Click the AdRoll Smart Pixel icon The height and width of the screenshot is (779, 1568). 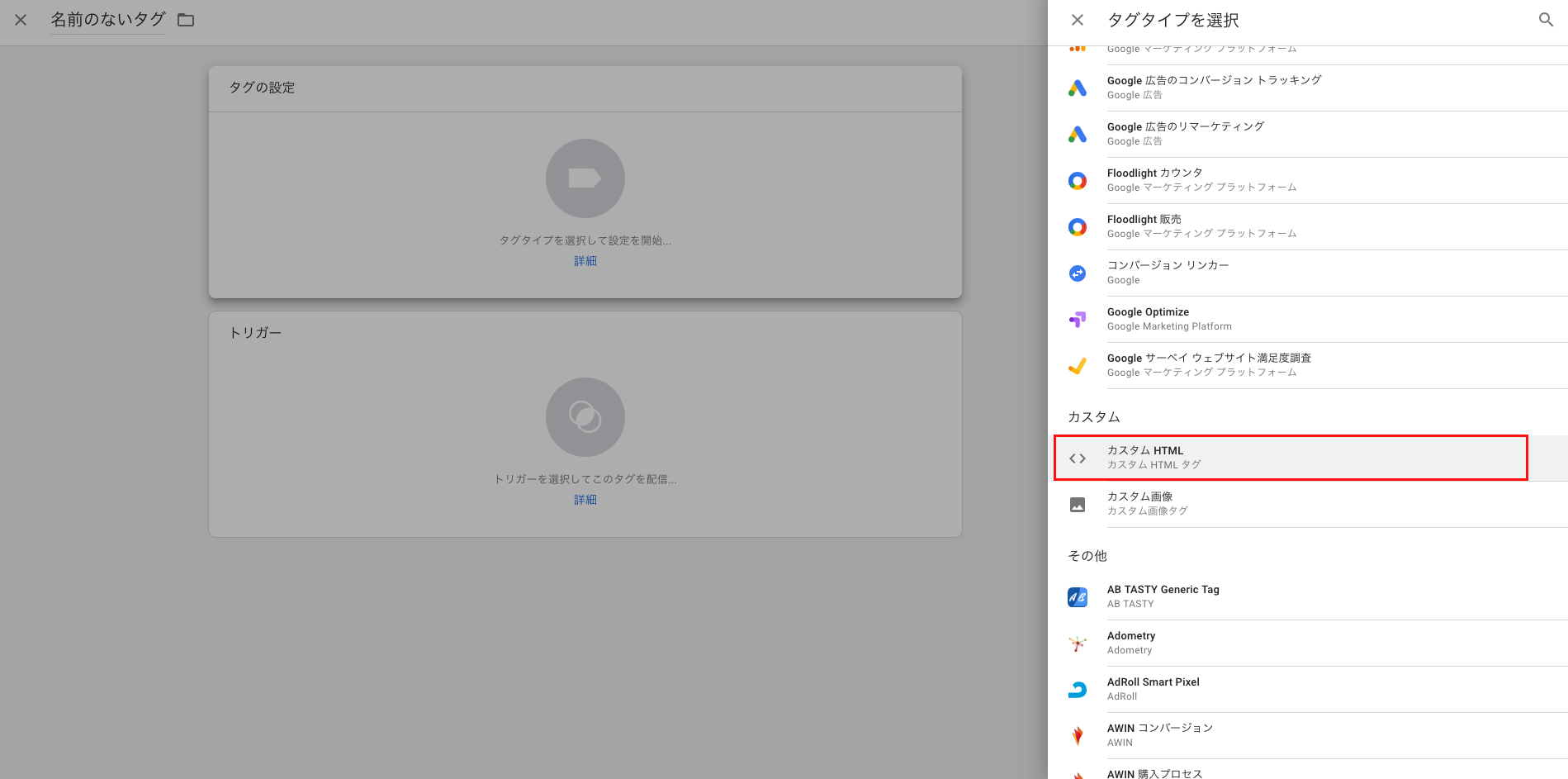tap(1078, 689)
